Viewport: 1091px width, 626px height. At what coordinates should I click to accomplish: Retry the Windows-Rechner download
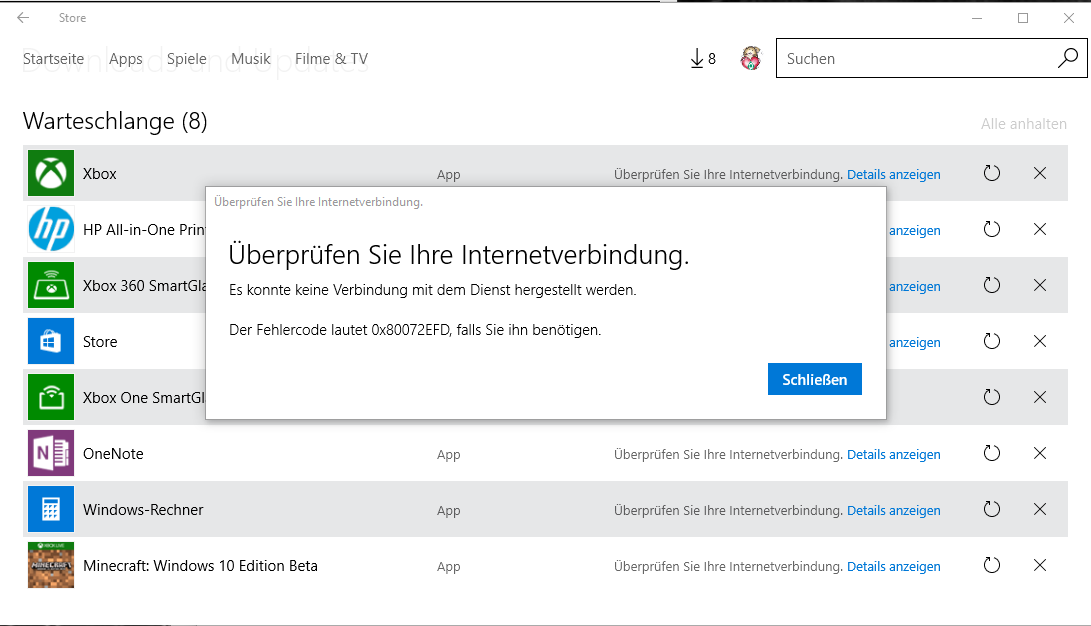click(992, 509)
